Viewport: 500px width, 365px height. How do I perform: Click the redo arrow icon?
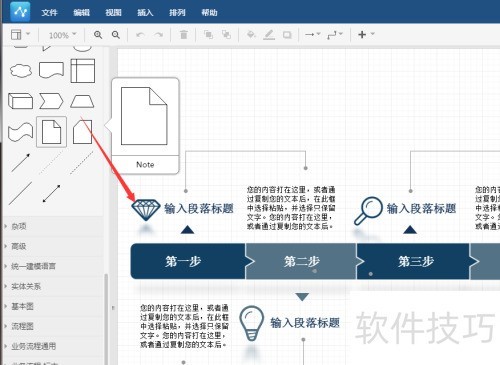click(x=159, y=35)
